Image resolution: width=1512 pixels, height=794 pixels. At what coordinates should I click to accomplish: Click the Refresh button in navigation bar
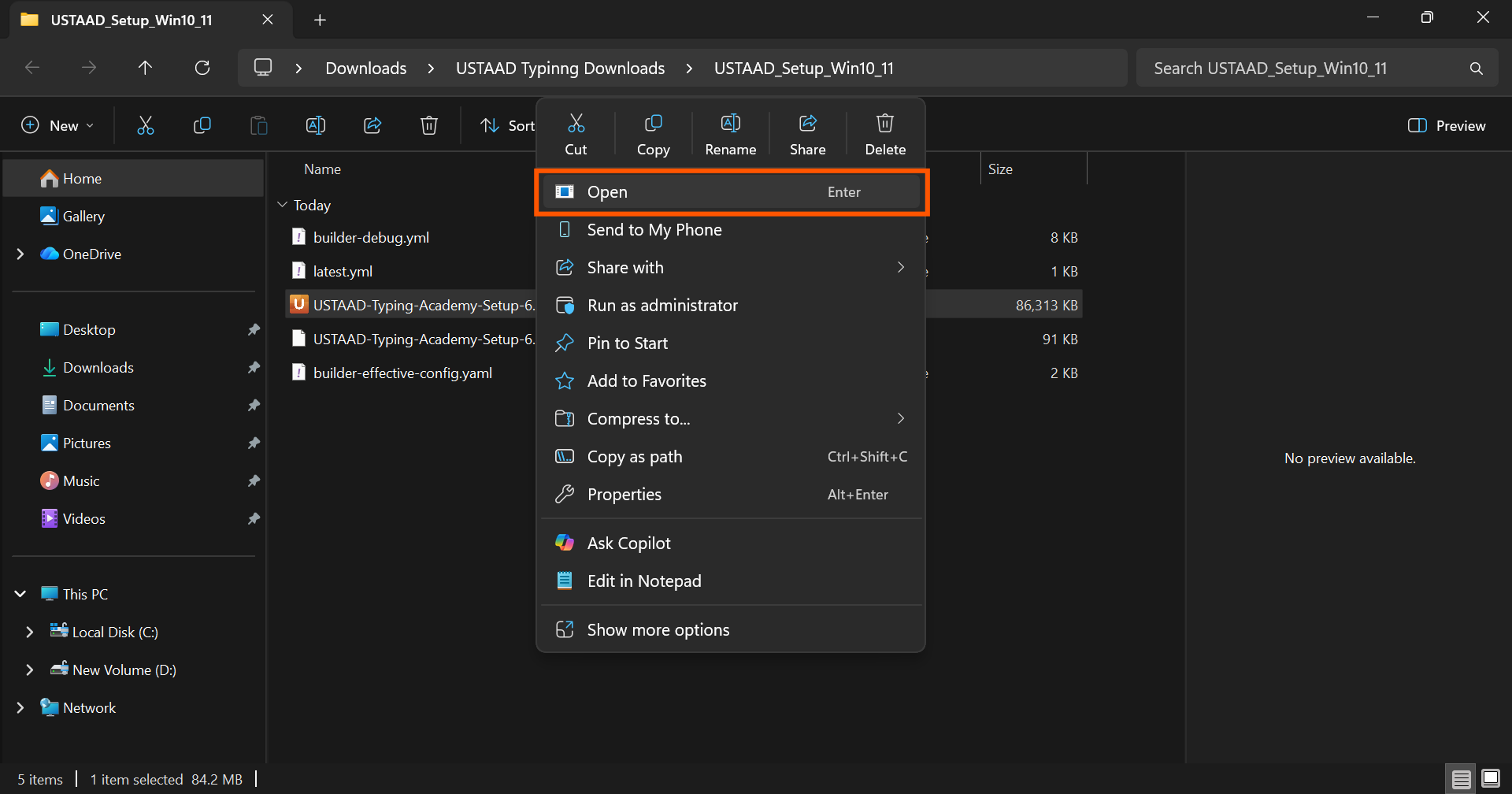pos(202,68)
